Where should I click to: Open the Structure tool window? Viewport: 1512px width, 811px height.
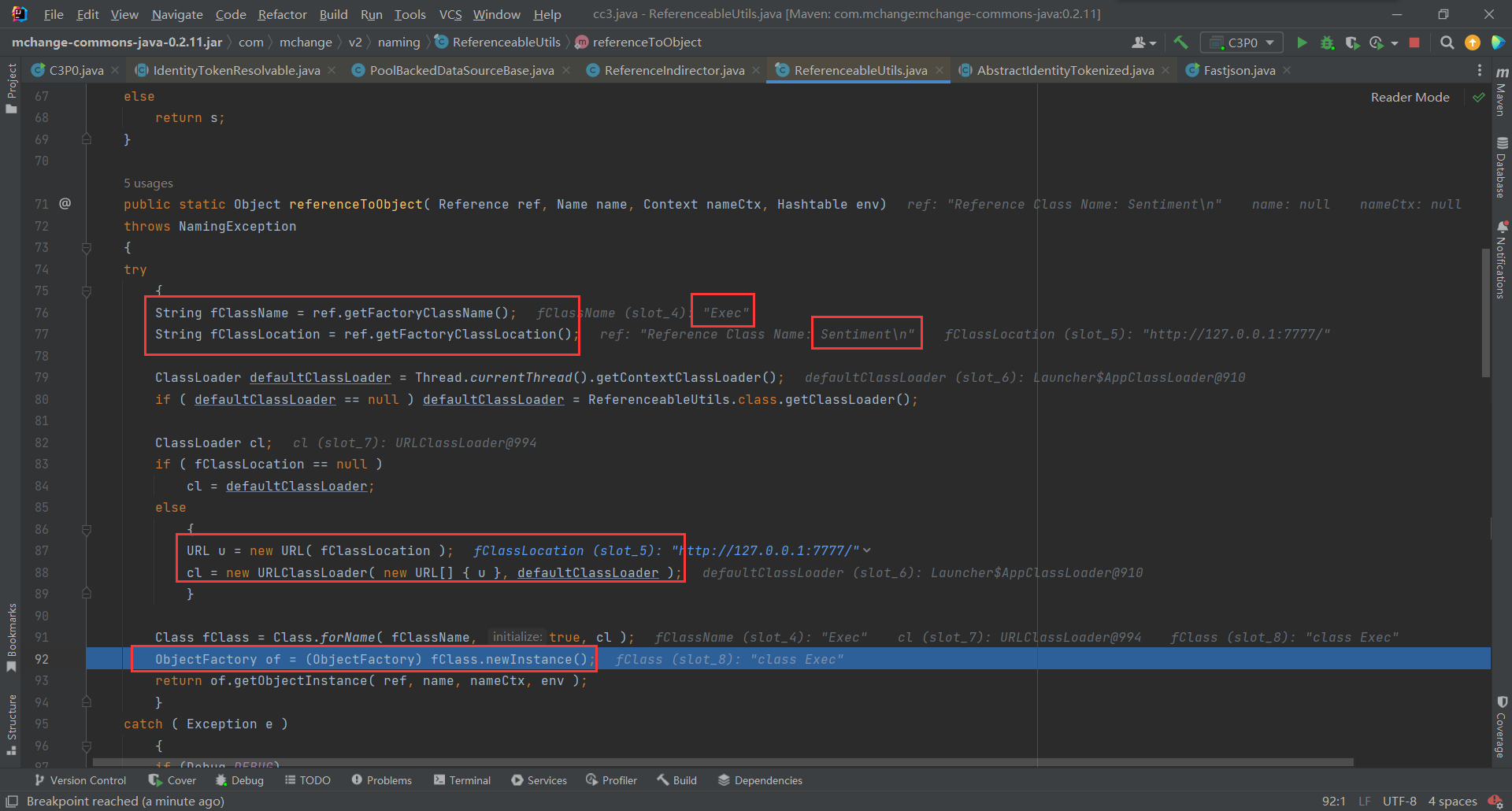pos(11,725)
